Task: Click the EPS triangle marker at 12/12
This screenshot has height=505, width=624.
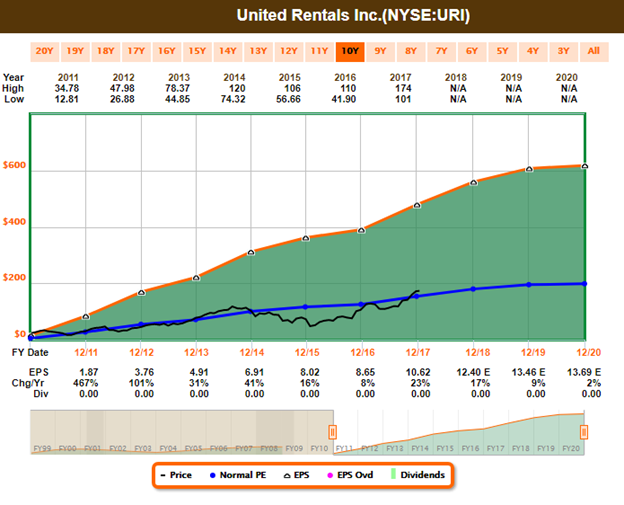Action: click(141, 292)
